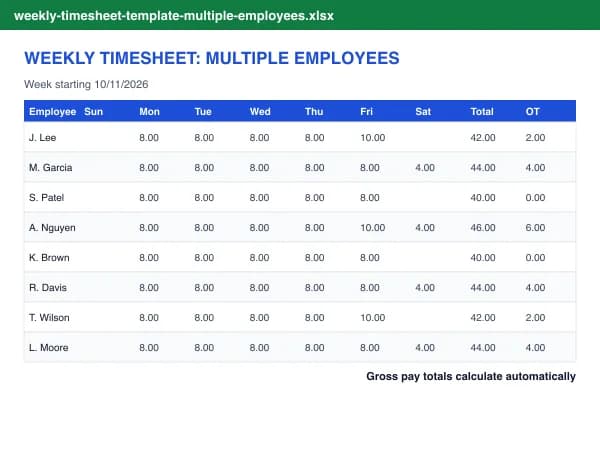Select M. Garcia's Tuesday 8.00 cell
Image resolution: width=600 pixels, height=450 pixels.
pyautogui.click(x=204, y=168)
